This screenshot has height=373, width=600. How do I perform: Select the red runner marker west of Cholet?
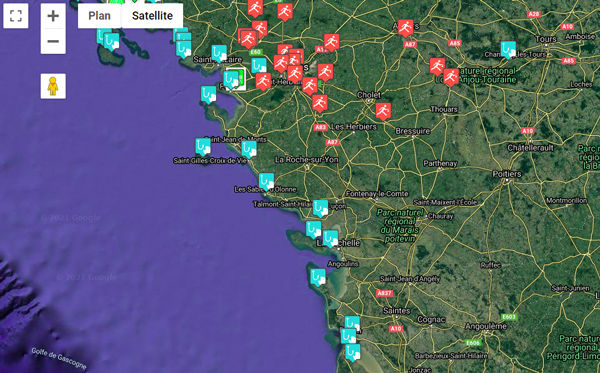(x=320, y=103)
